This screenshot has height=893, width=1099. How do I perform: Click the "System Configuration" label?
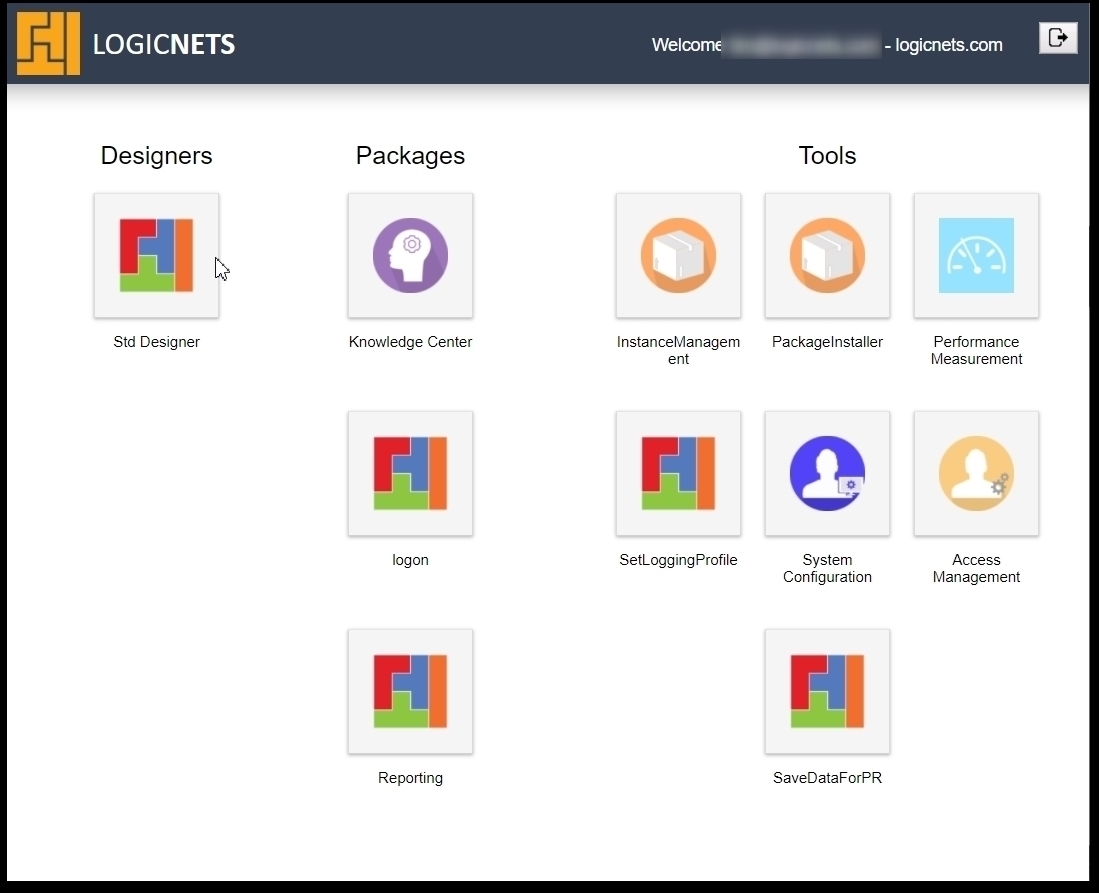click(x=827, y=568)
